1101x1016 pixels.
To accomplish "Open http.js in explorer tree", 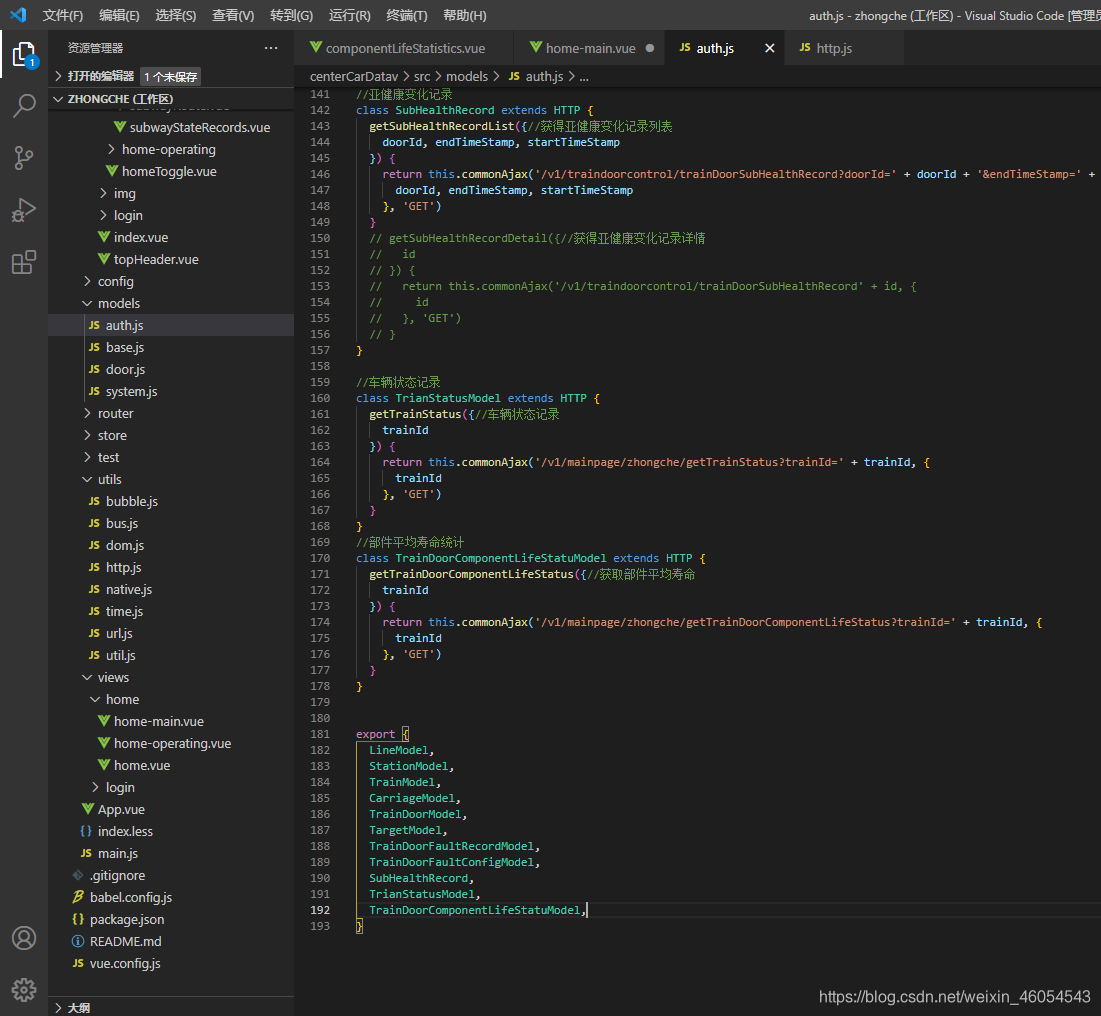I will (124, 567).
